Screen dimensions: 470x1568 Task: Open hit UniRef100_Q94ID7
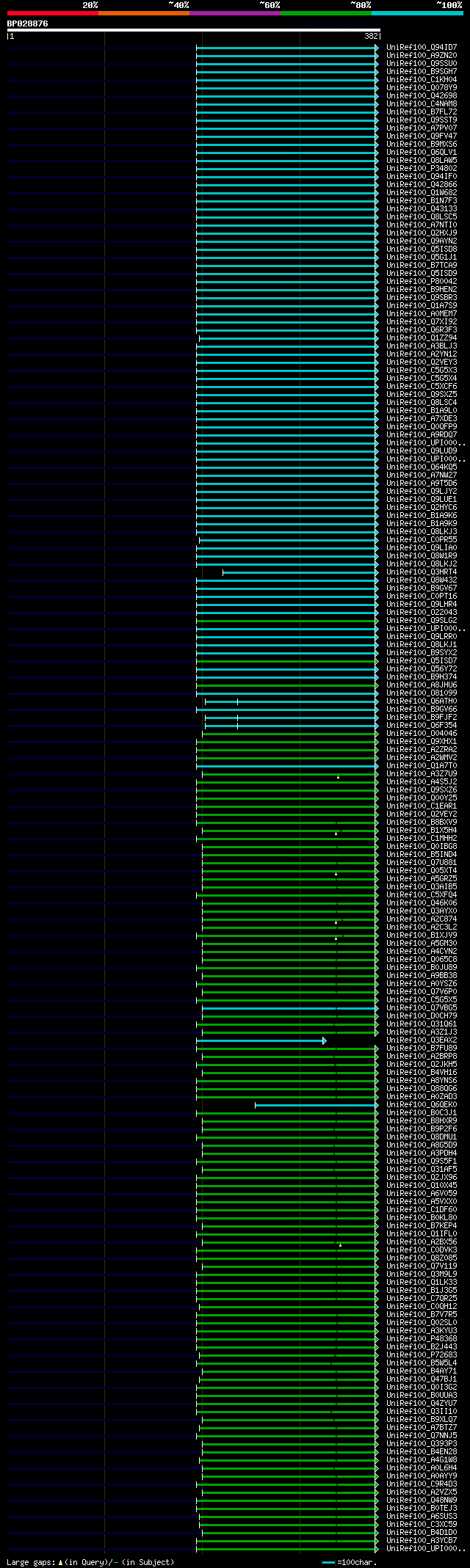click(x=422, y=47)
